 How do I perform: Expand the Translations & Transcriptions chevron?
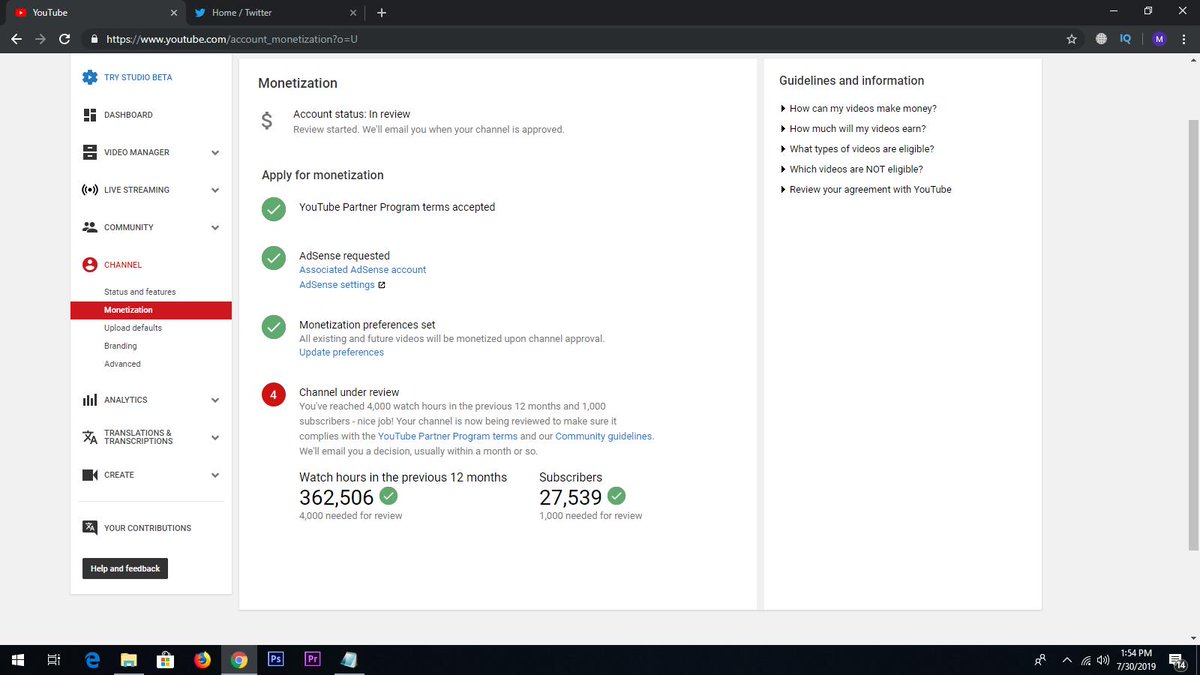click(215, 437)
